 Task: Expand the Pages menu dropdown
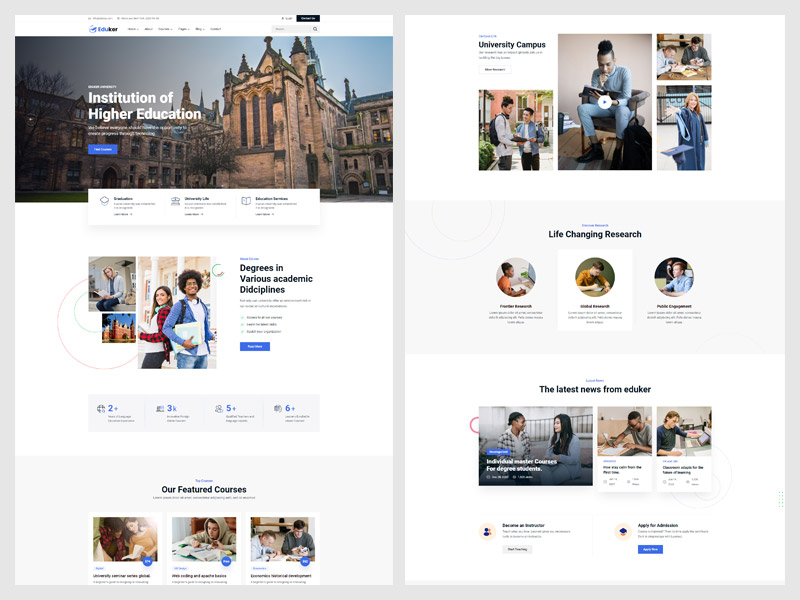click(184, 29)
